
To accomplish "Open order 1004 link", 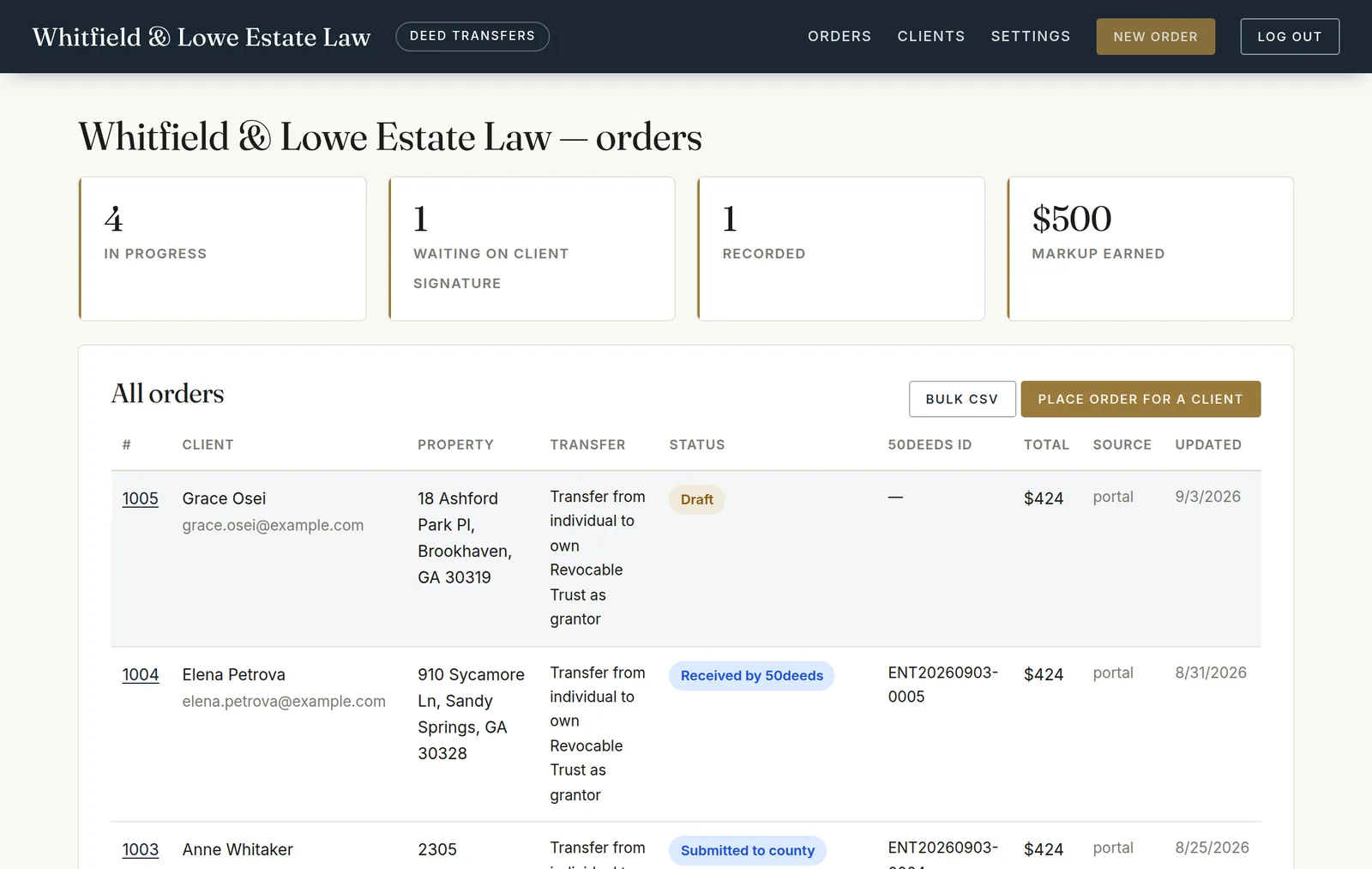I will point(140,674).
